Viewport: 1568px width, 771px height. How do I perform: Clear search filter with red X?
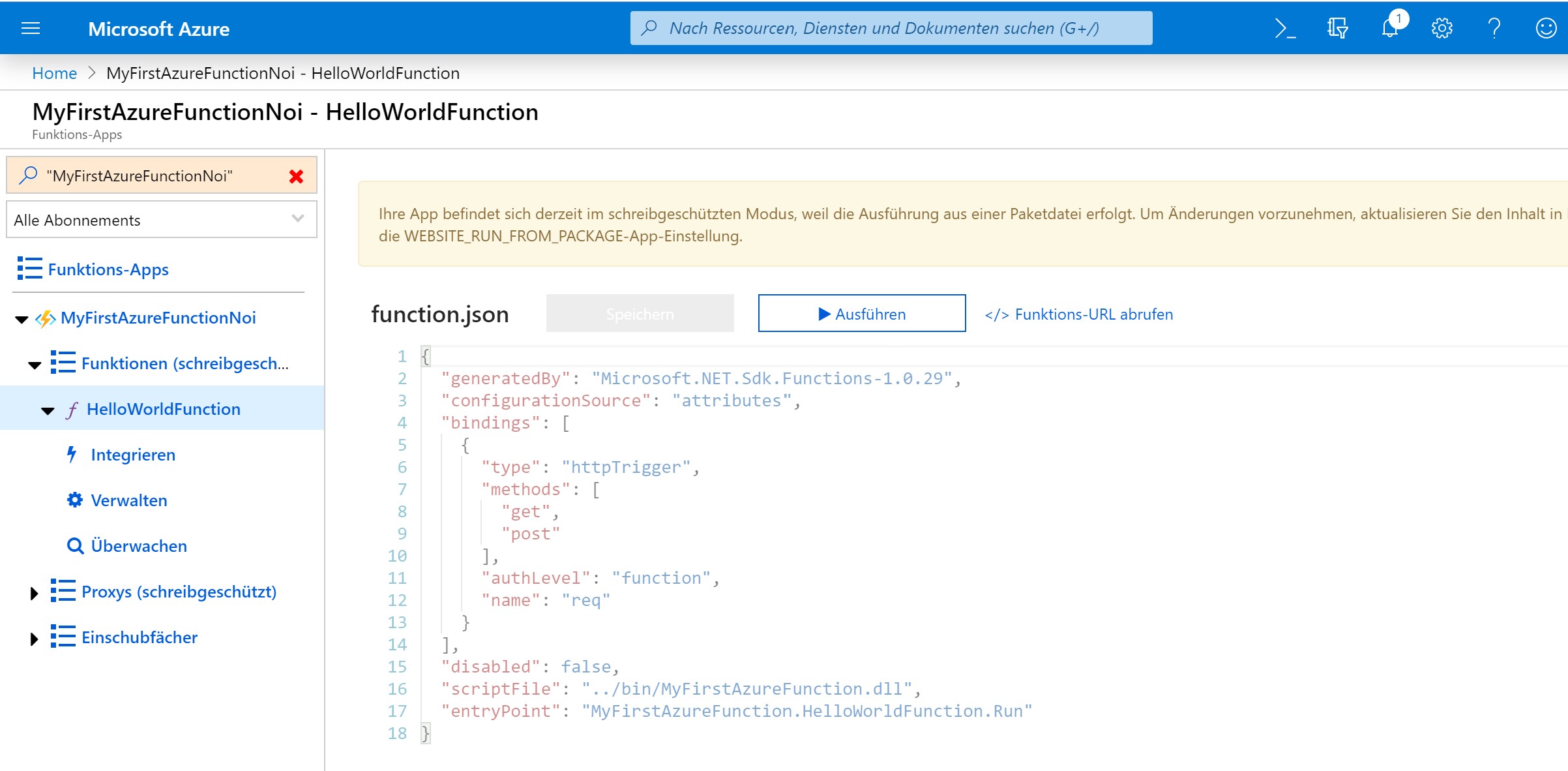[x=296, y=176]
